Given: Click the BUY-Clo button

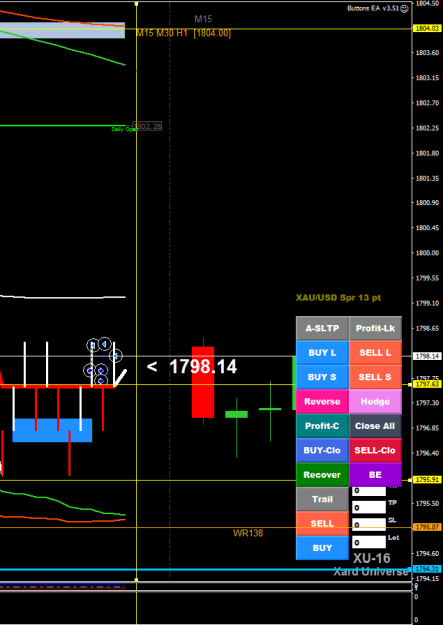Looking at the screenshot, I should click(322, 450).
